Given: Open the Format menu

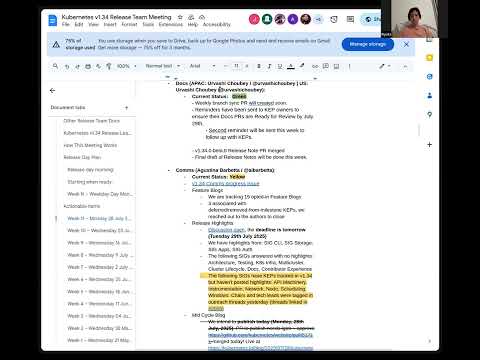Looking at the screenshot, I should 129,24.
